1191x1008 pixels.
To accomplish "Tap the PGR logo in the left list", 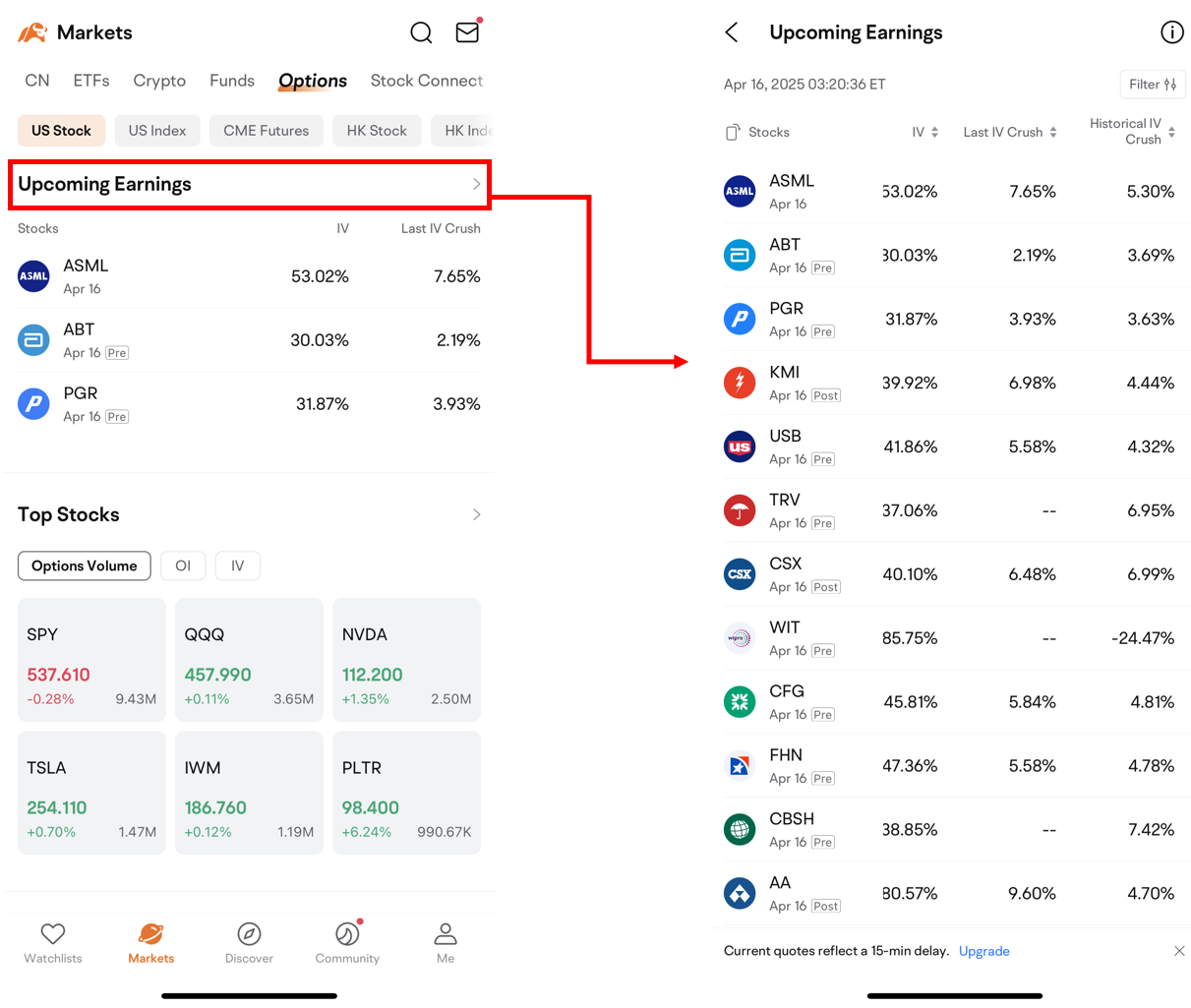I will [x=33, y=404].
